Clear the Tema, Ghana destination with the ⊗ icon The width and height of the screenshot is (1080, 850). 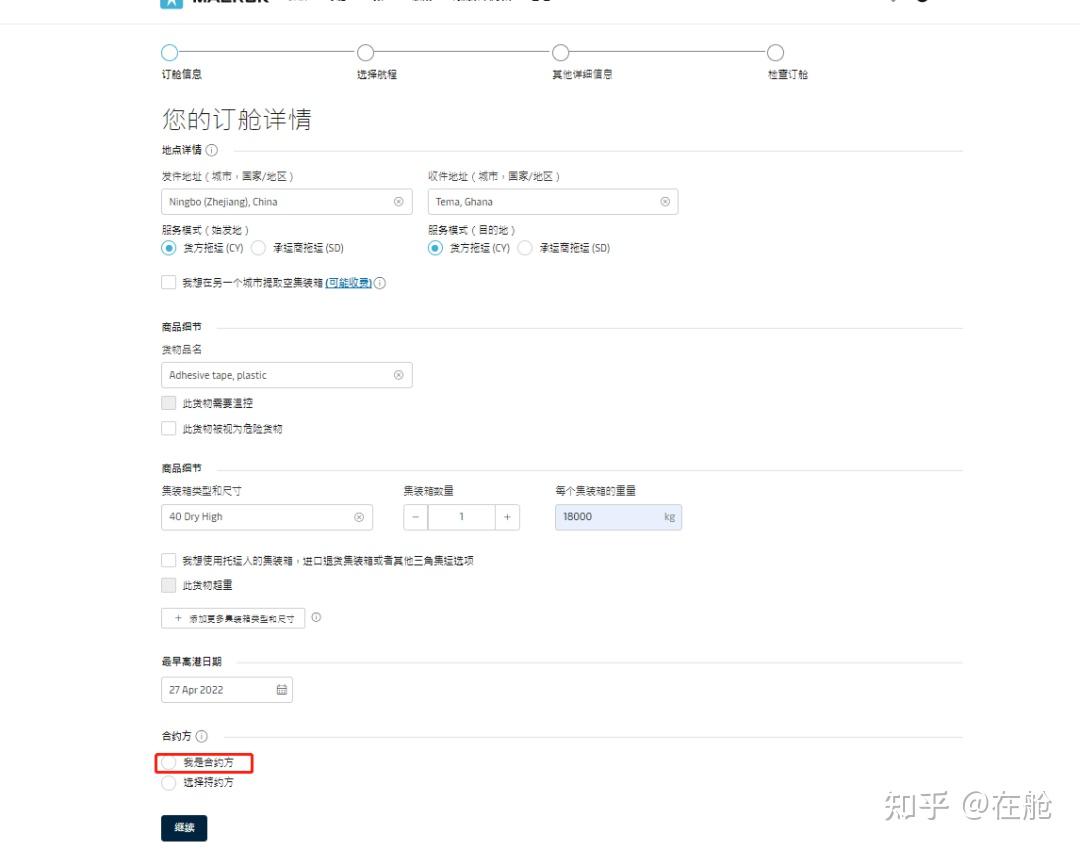pos(665,201)
